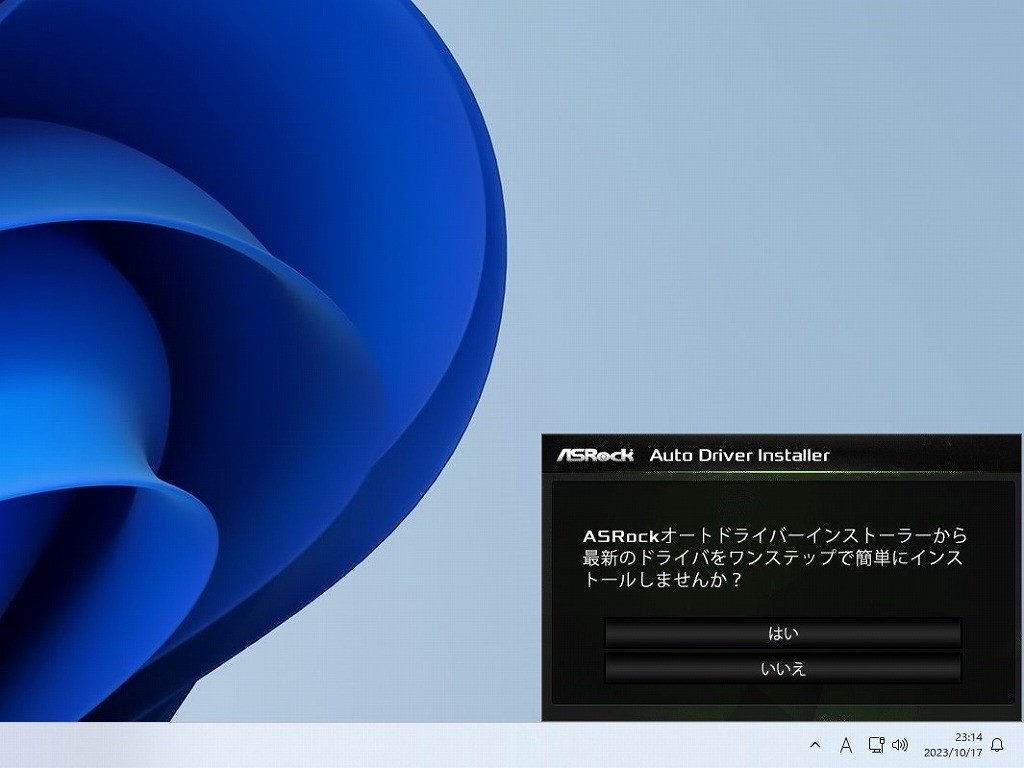This screenshot has height=768, width=1024.
Task: Click the show desktop sliver at taskbar's right edge
Action: (1020, 745)
